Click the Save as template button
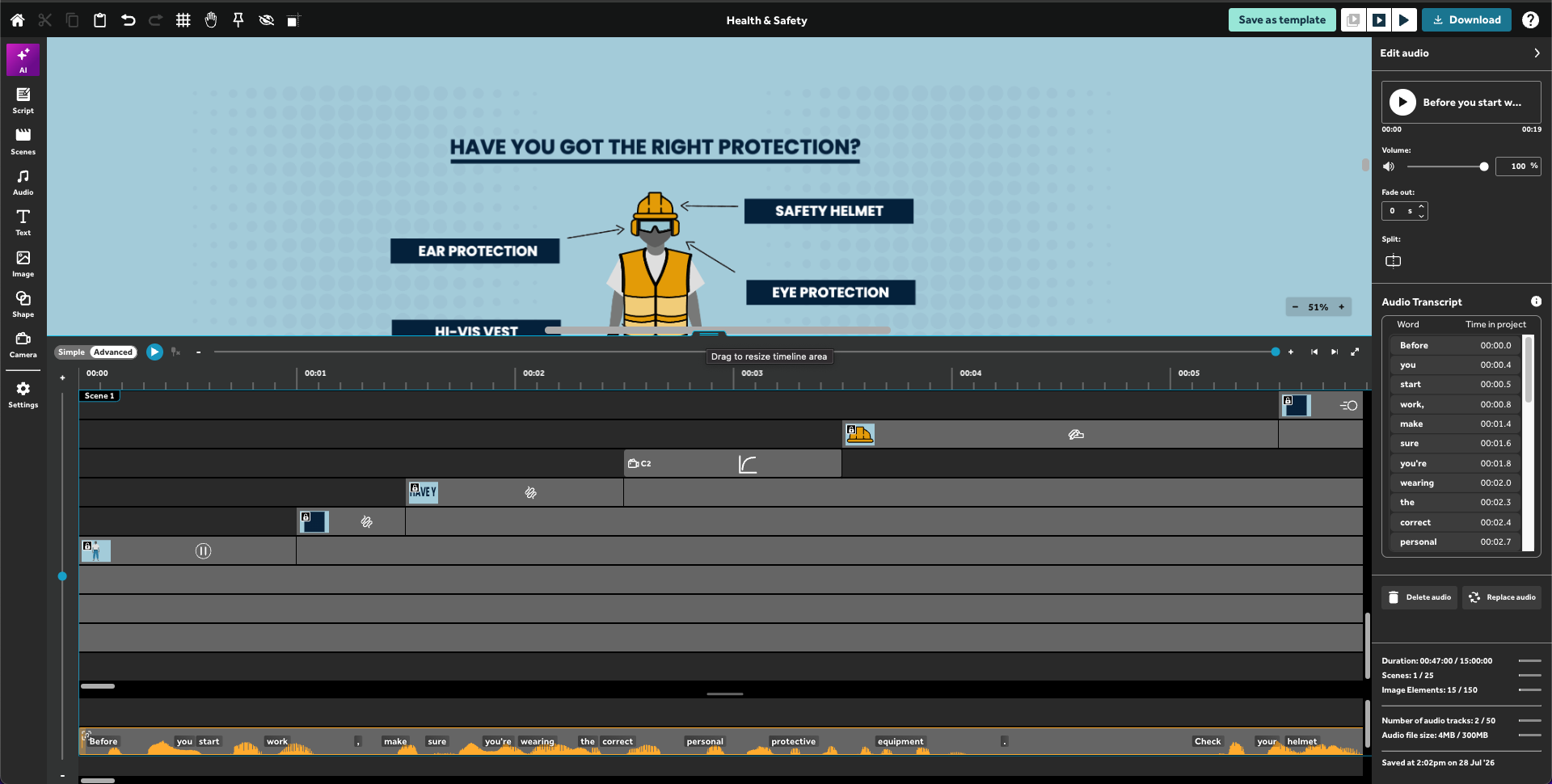Viewport: 1552px width, 784px height. point(1282,20)
